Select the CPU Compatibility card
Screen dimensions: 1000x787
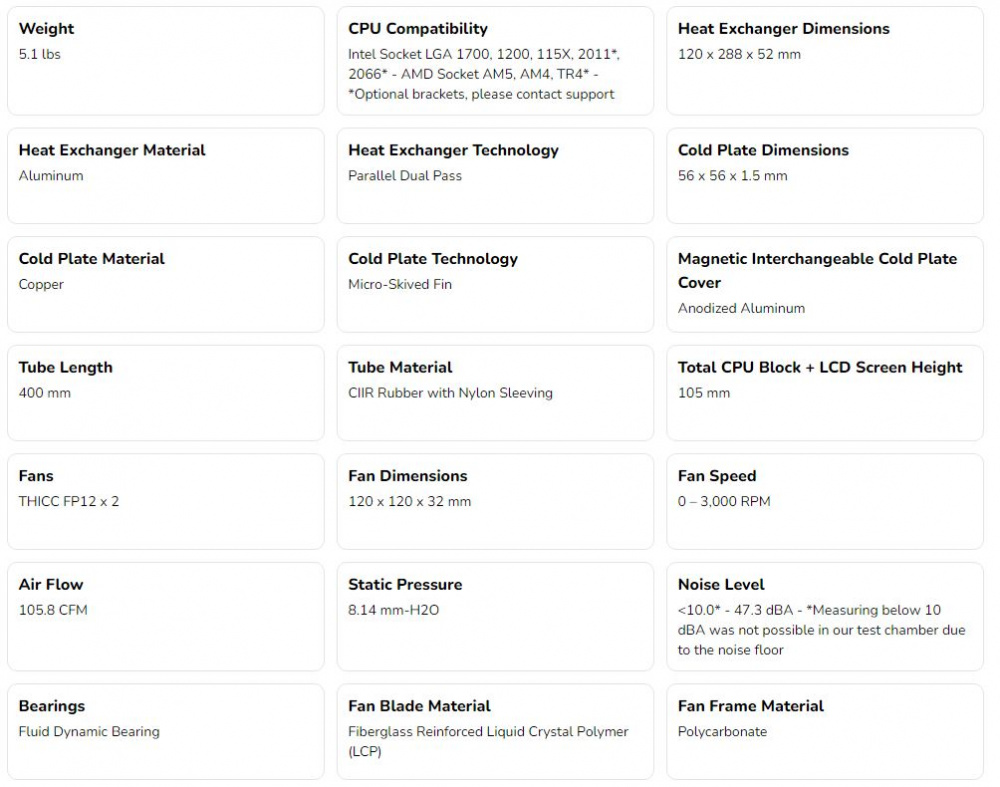pyautogui.click(x=495, y=61)
